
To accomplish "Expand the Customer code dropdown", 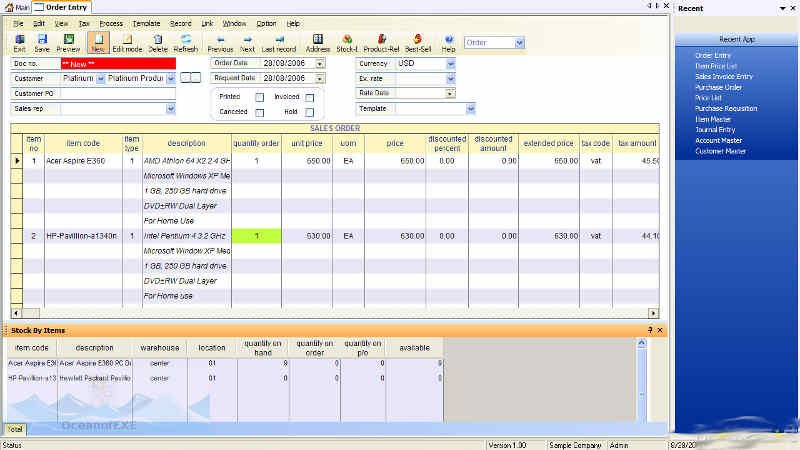I will point(100,79).
